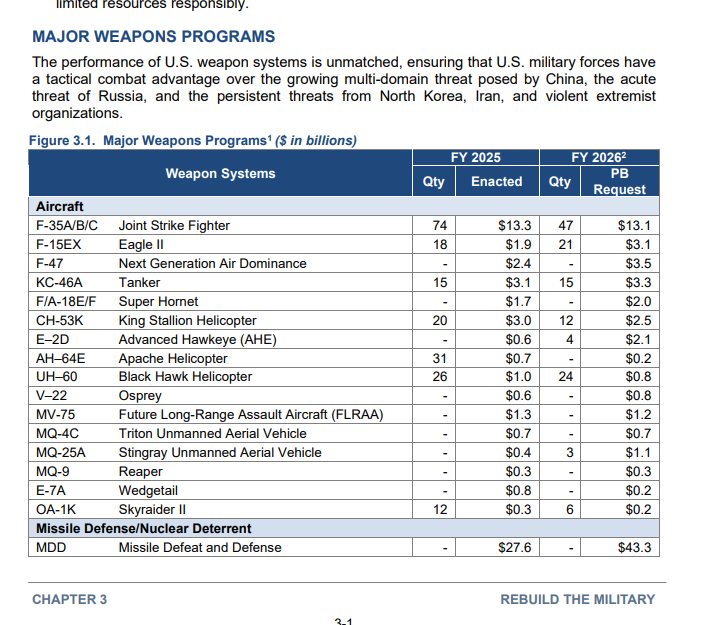
Task: Select the KC-46A designation cell
Action: click(59, 282)
